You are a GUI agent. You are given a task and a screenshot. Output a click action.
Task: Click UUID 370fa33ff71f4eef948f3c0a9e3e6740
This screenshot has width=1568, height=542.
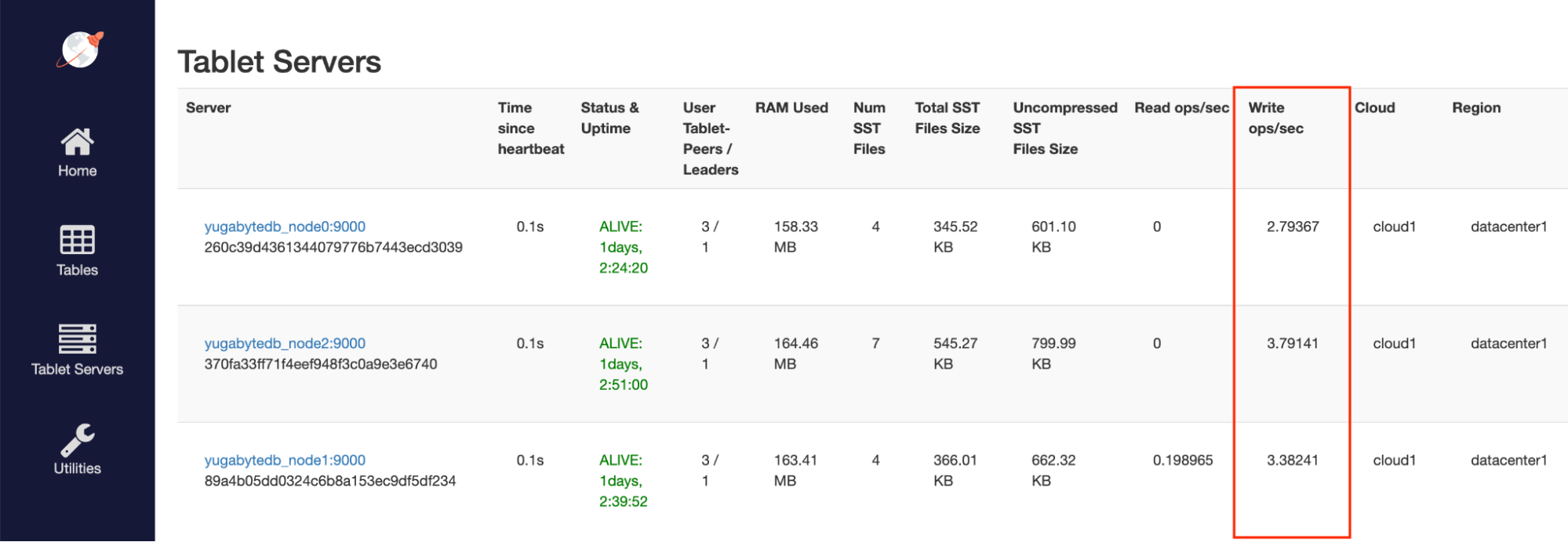[321, 365]
